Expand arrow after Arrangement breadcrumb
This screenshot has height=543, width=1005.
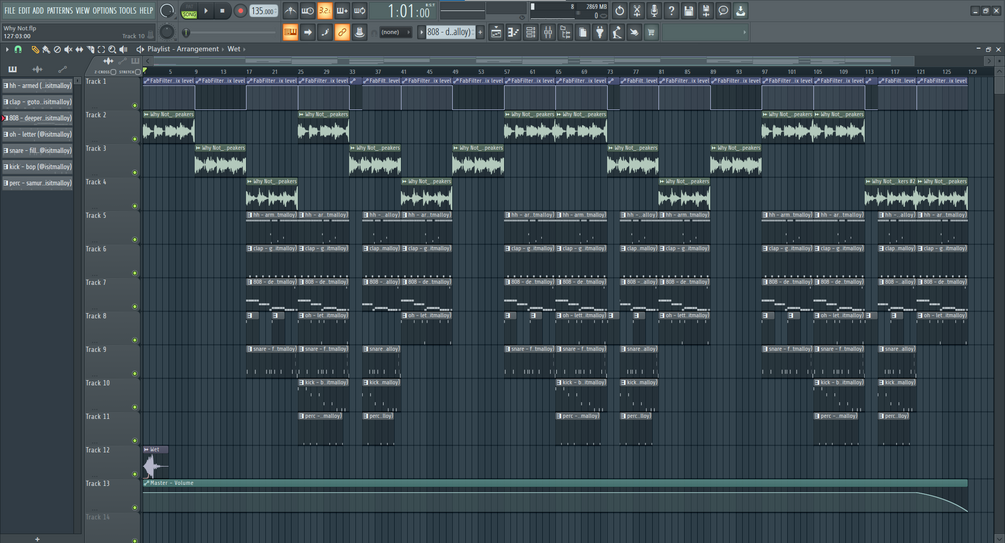click(x=223, y=49)
